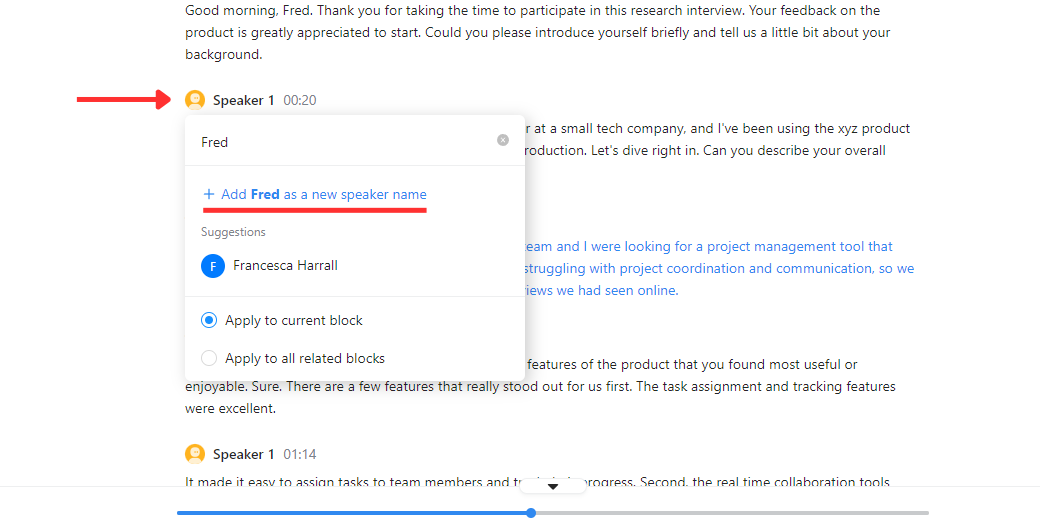Click the blue F avatar for Francesca Harrall

point(212,266)
